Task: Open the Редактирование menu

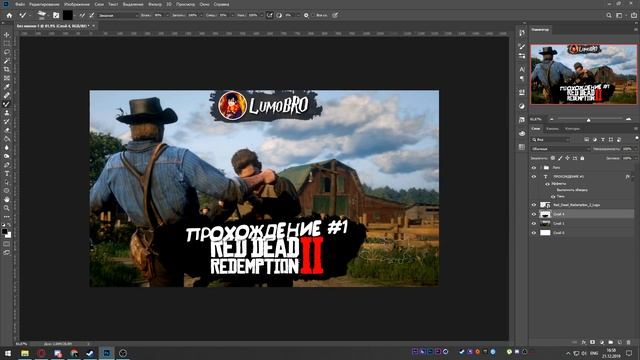Action: pyautogui.click(x=44, y=4)
